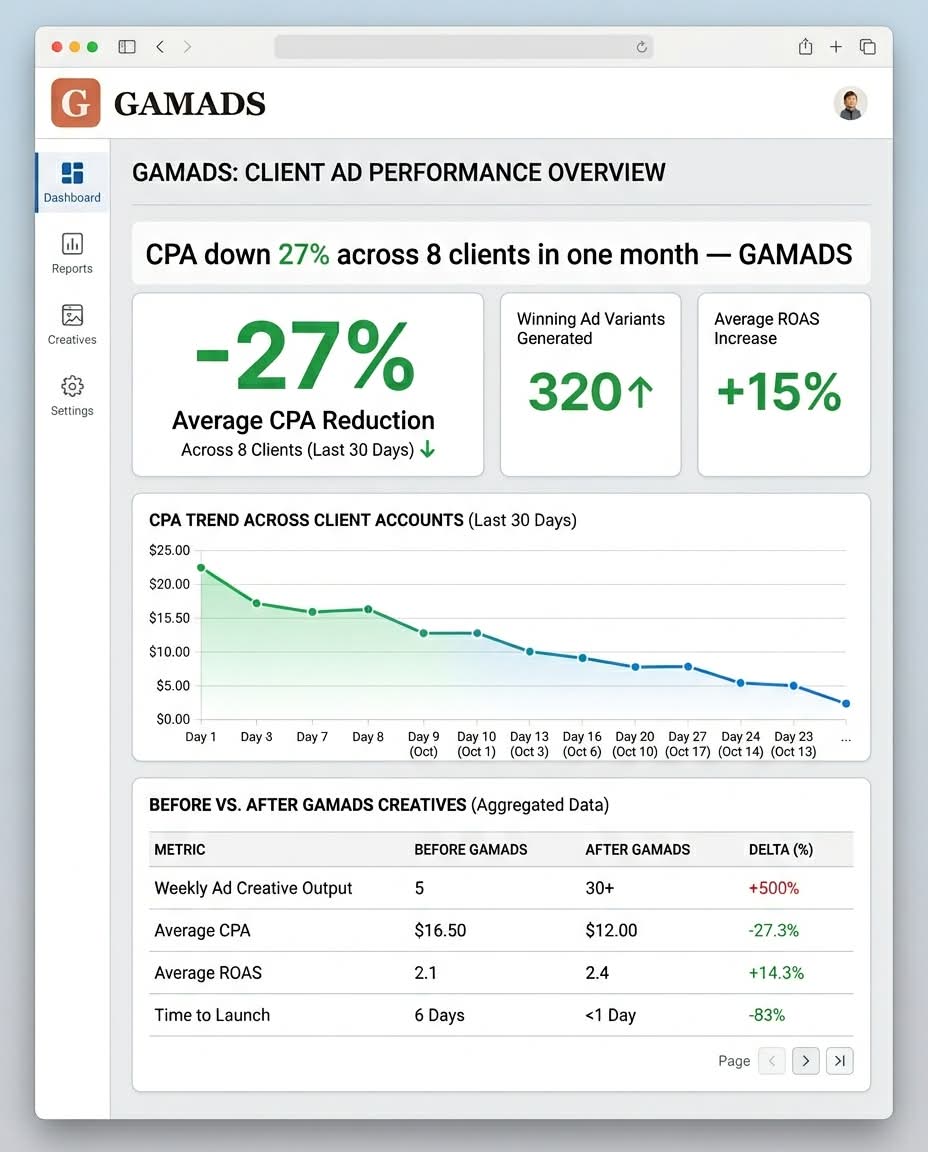Click the Winning Ad Variants Generated card

tap(591, 385)
